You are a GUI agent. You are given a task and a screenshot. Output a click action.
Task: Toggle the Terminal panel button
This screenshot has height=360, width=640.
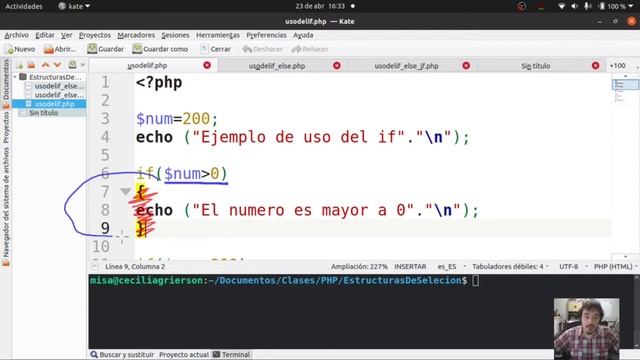click(231, 355)
